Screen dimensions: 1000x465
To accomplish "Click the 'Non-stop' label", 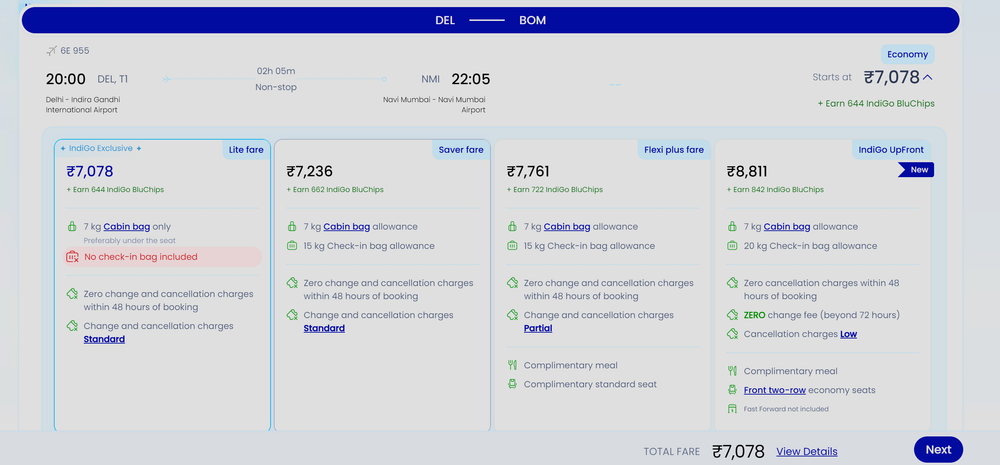I will point(276,87).
